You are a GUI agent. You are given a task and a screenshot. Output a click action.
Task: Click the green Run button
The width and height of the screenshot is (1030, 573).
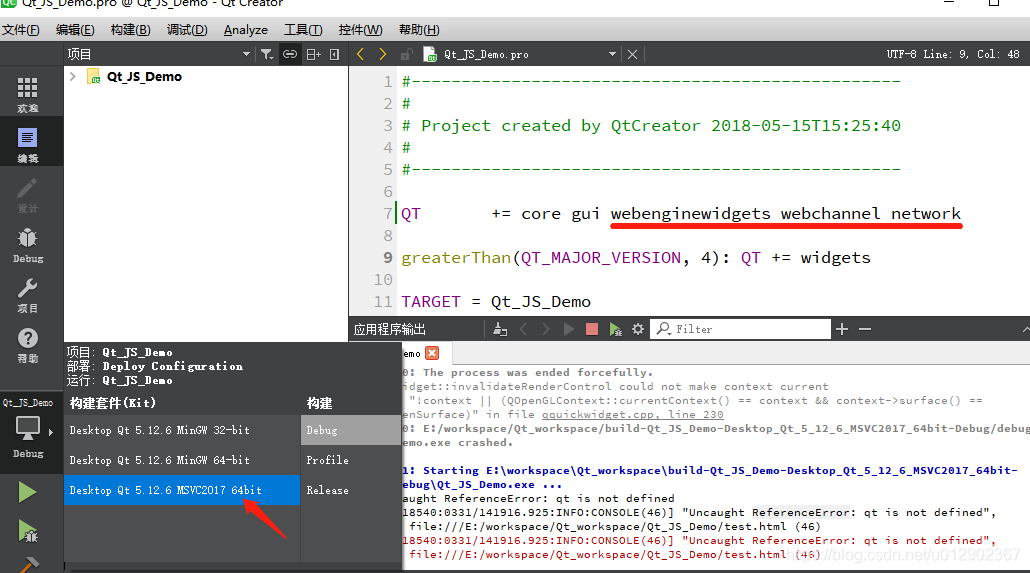click(x=27, y=491)
